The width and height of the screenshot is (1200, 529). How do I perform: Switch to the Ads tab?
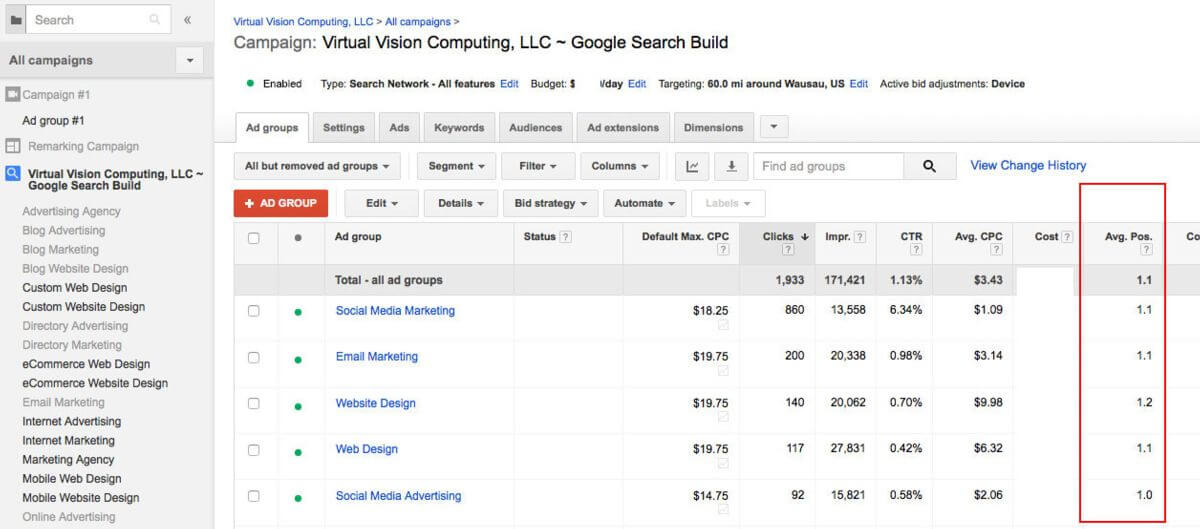[399, 128]
